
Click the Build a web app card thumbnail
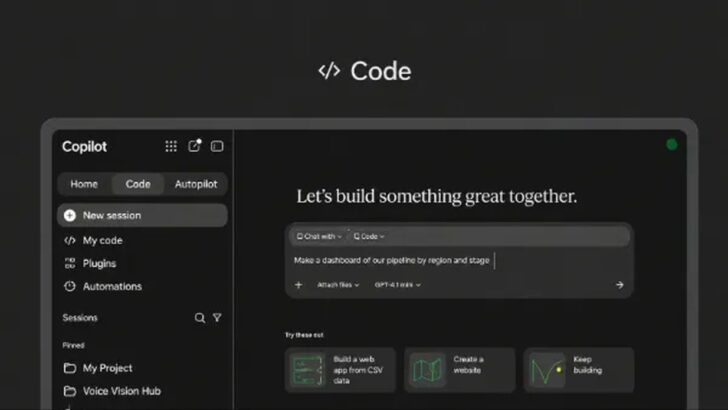(x=306, y=370)
